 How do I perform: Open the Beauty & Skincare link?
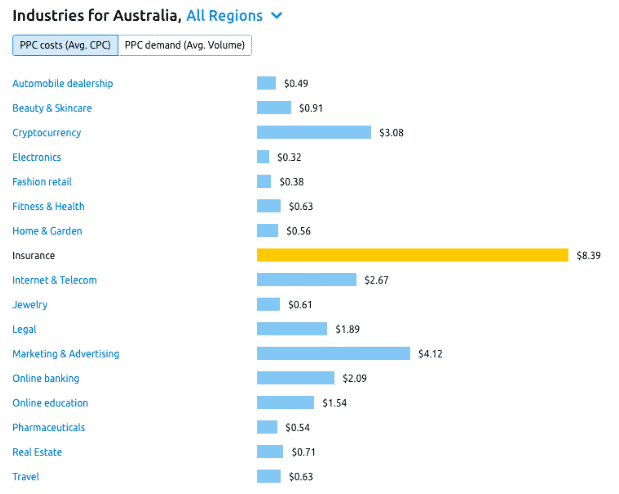[x=52, y=108]
